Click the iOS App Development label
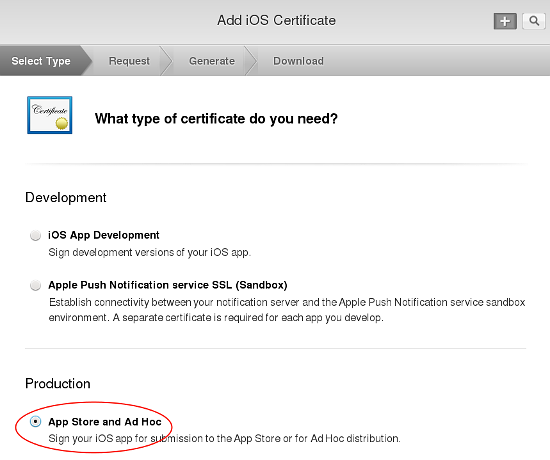Image resolution: width=550 pixels, height=460 pixels. [104, 235]
